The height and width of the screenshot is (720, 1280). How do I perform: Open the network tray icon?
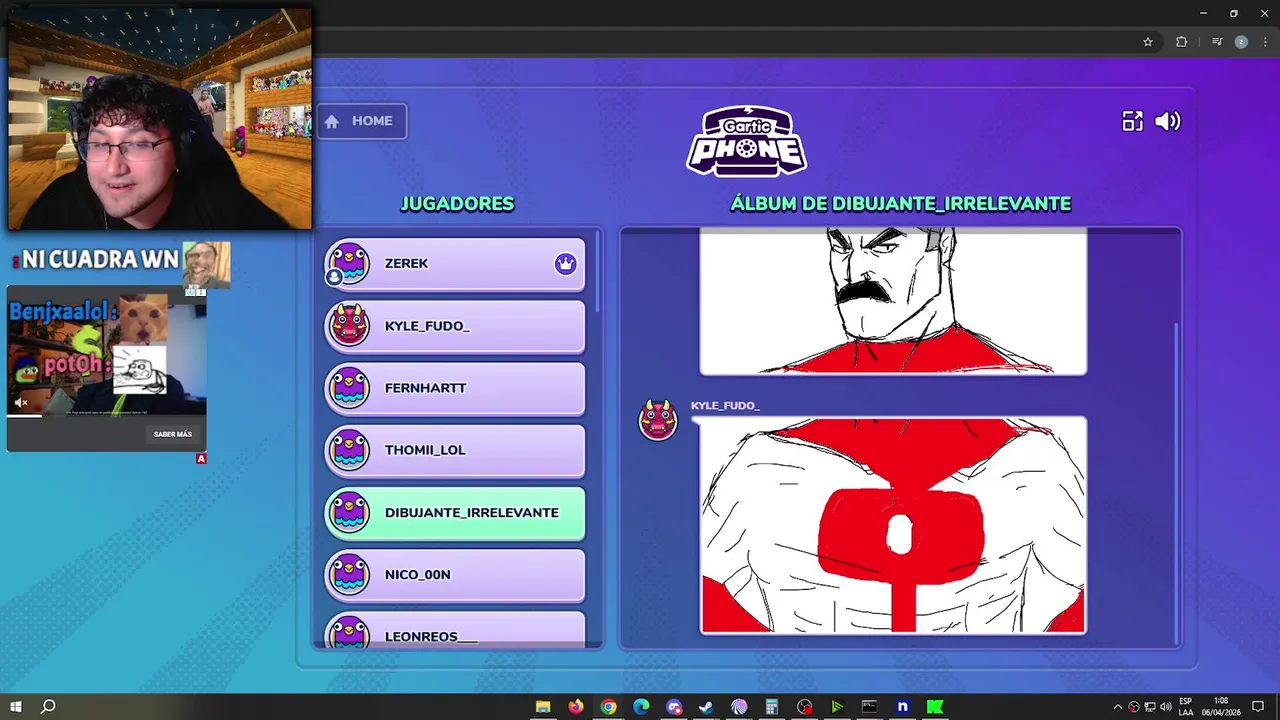[x=1150, y=707]
